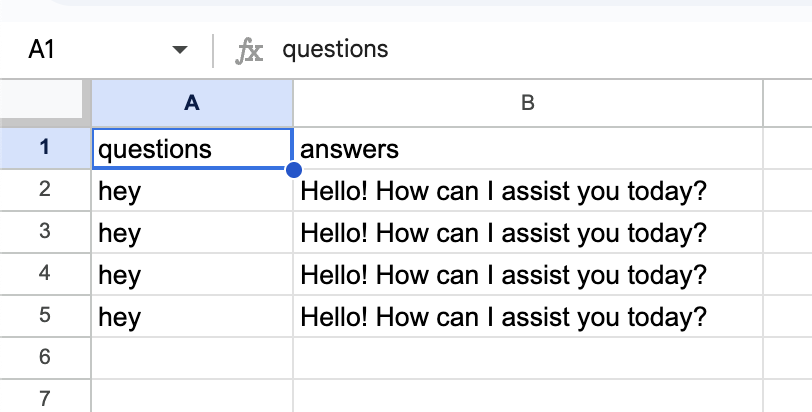Click empty cell B6
This screenshot has height=412, width=812.
[x=527, y=359]
